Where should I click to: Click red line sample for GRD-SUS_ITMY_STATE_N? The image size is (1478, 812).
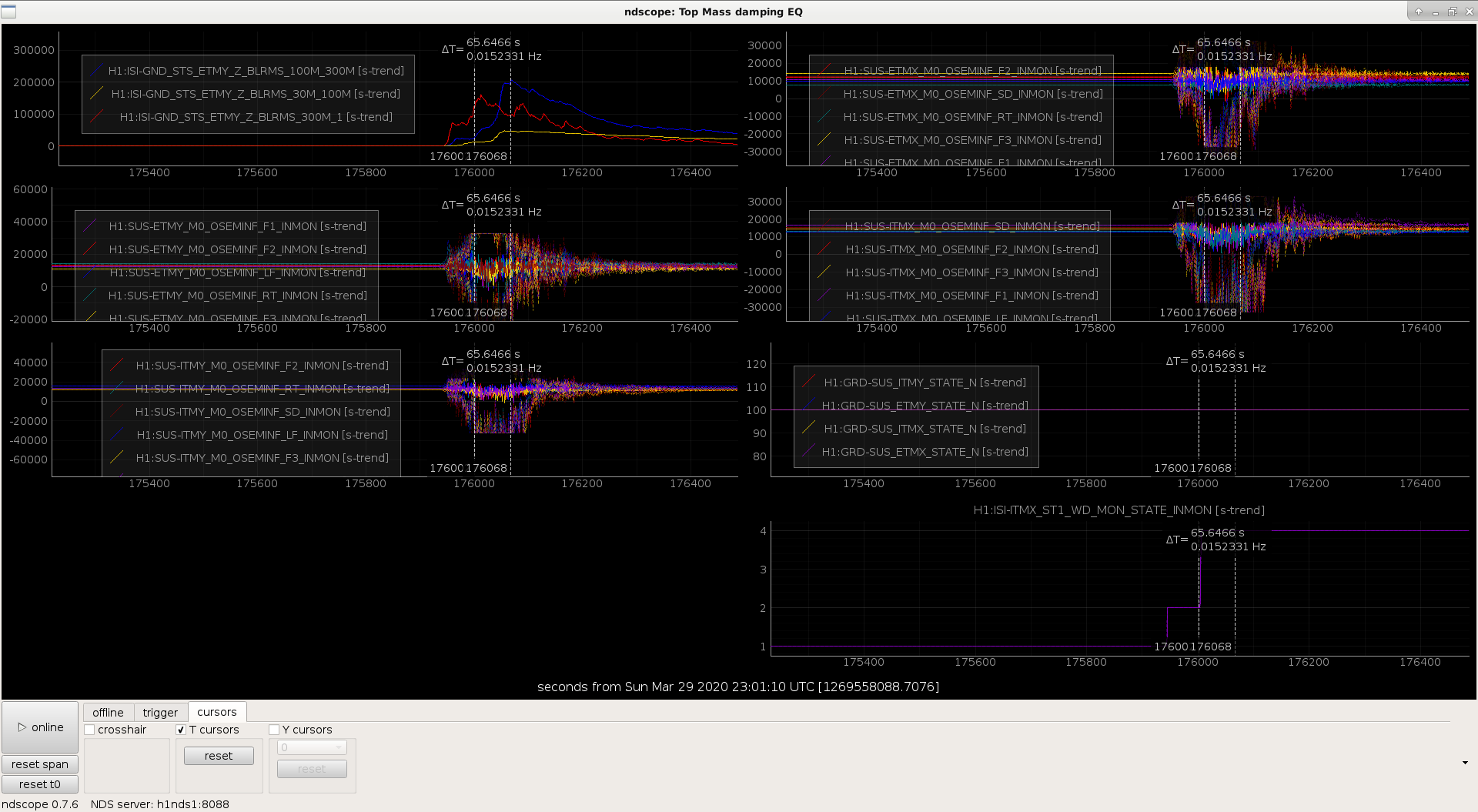(809, 383)
